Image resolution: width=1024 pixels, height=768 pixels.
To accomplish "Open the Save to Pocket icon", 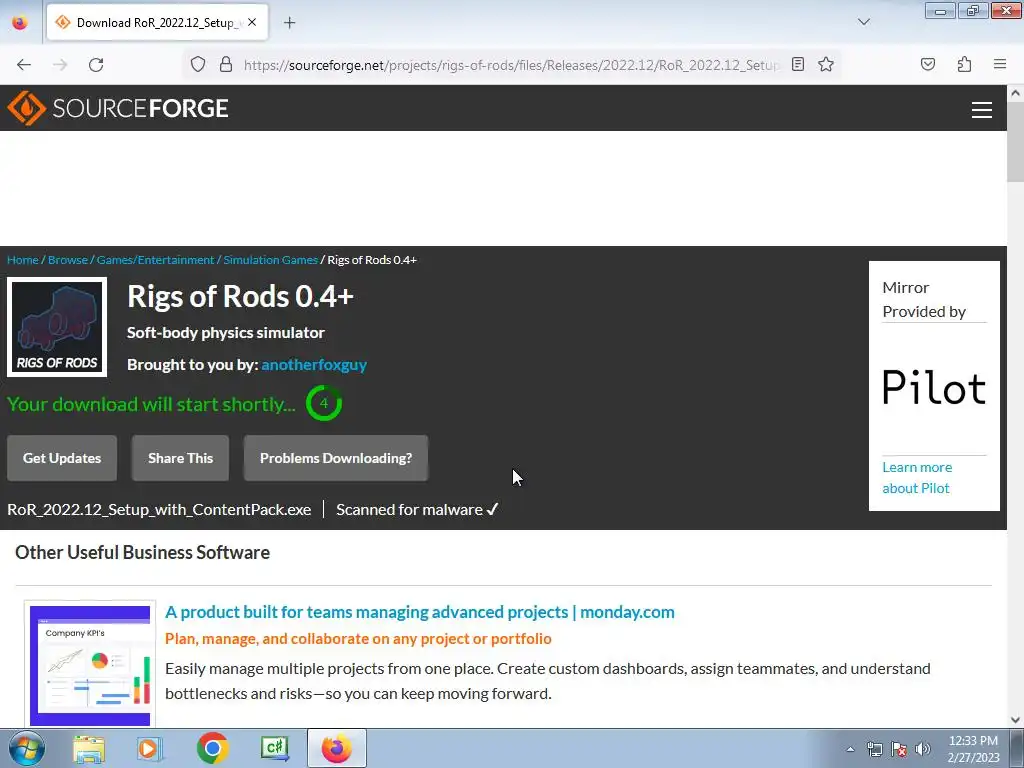I will click(x=927, y=64).
